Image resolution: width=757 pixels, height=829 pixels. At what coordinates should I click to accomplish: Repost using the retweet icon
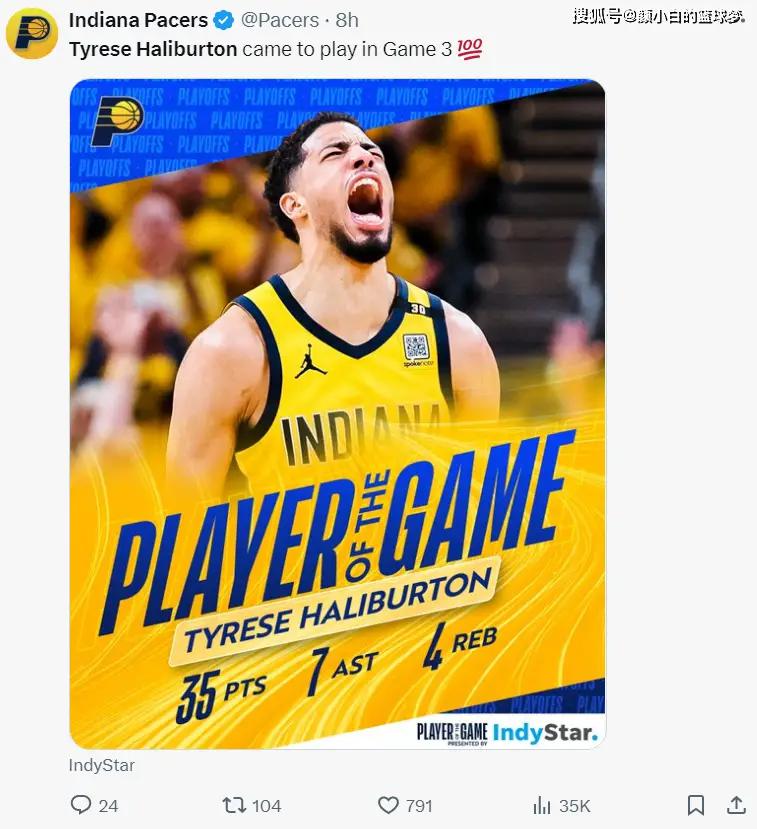click(x=234, y=805)
